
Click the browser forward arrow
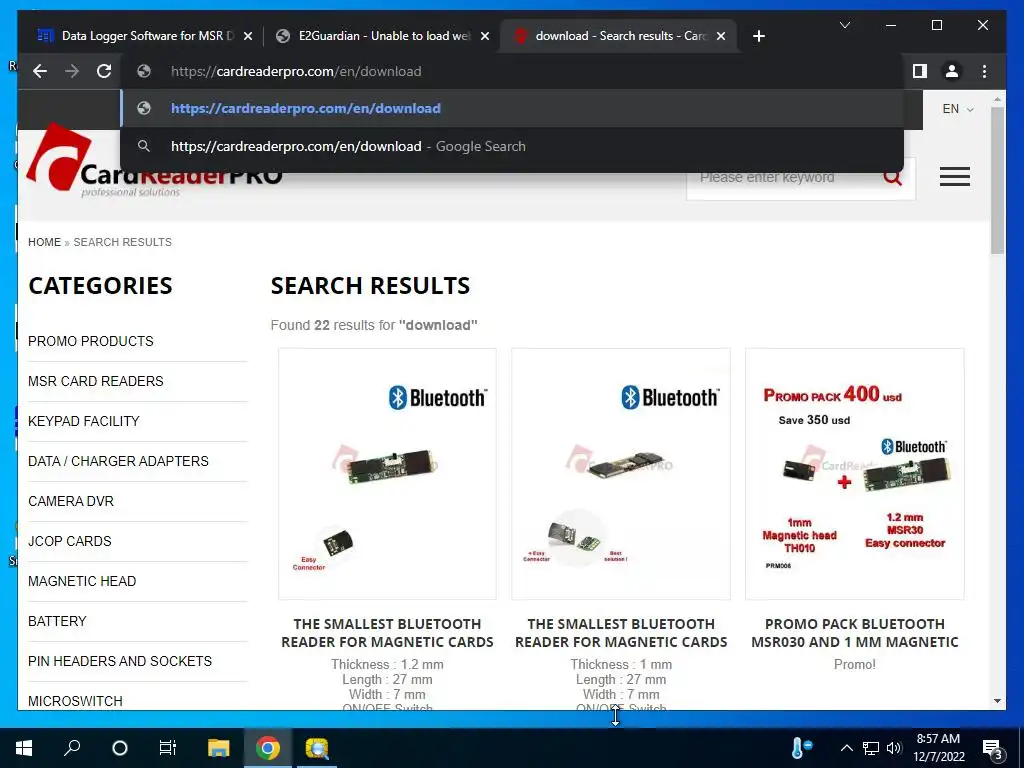click(72, 71)
